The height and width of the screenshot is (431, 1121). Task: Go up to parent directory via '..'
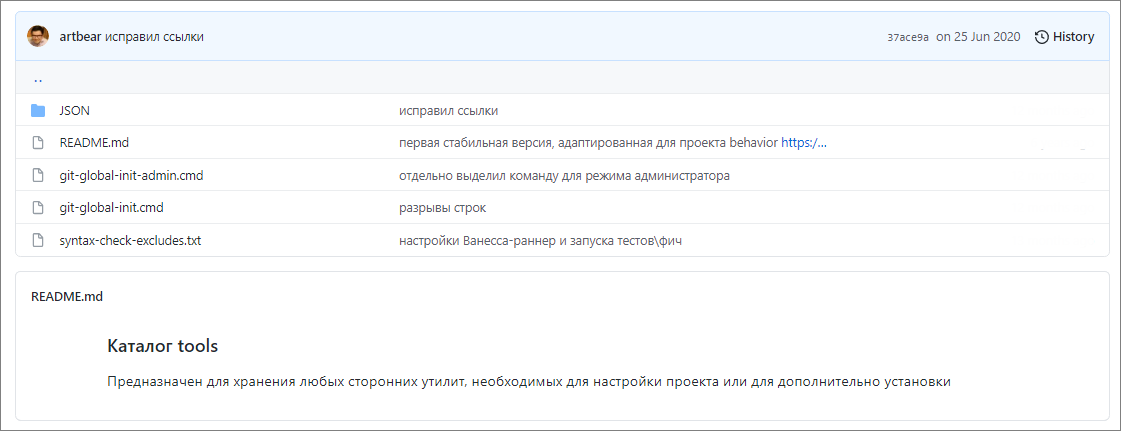click(x=38, y=78)
